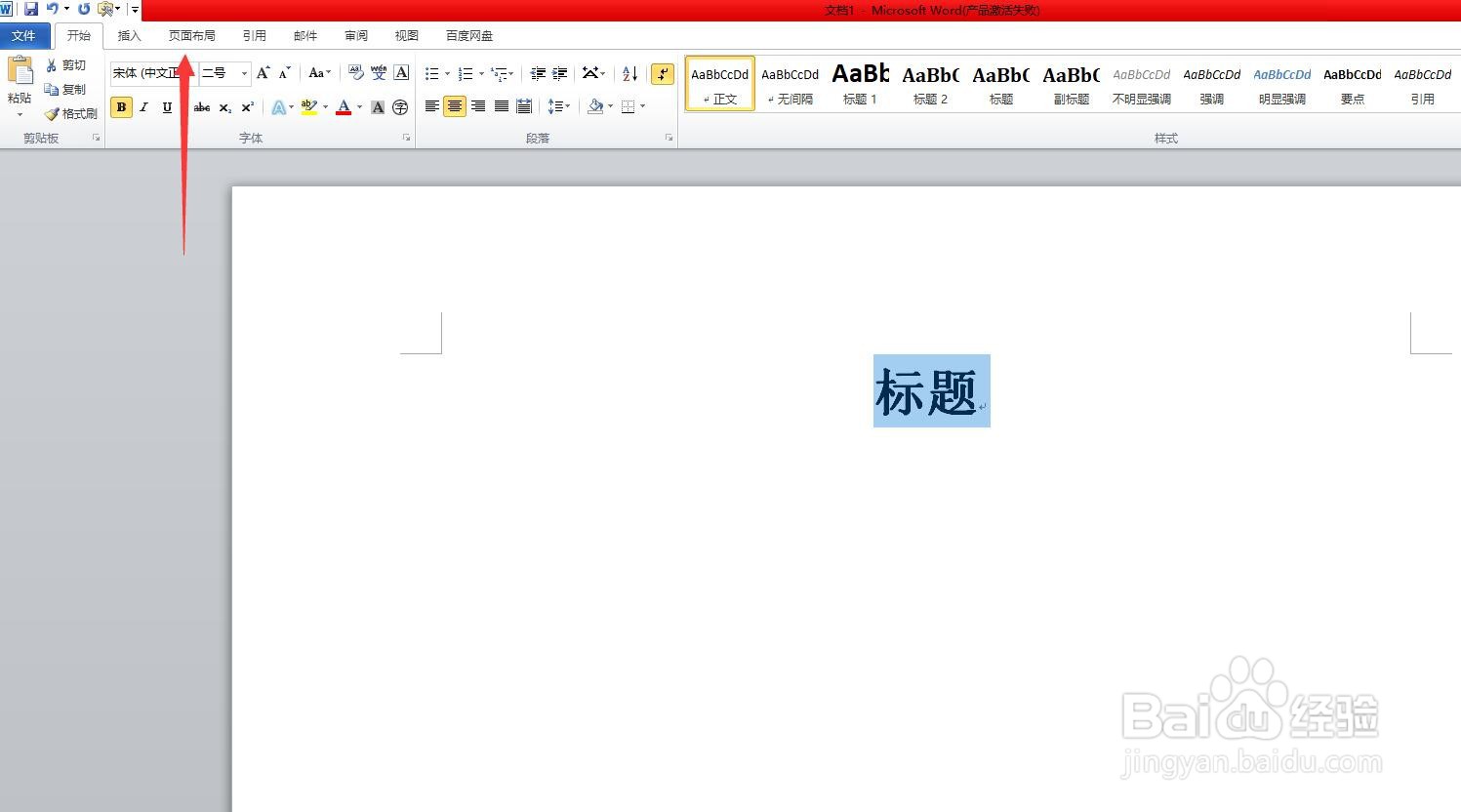Clear formatting eraser icon

(356, 73)
